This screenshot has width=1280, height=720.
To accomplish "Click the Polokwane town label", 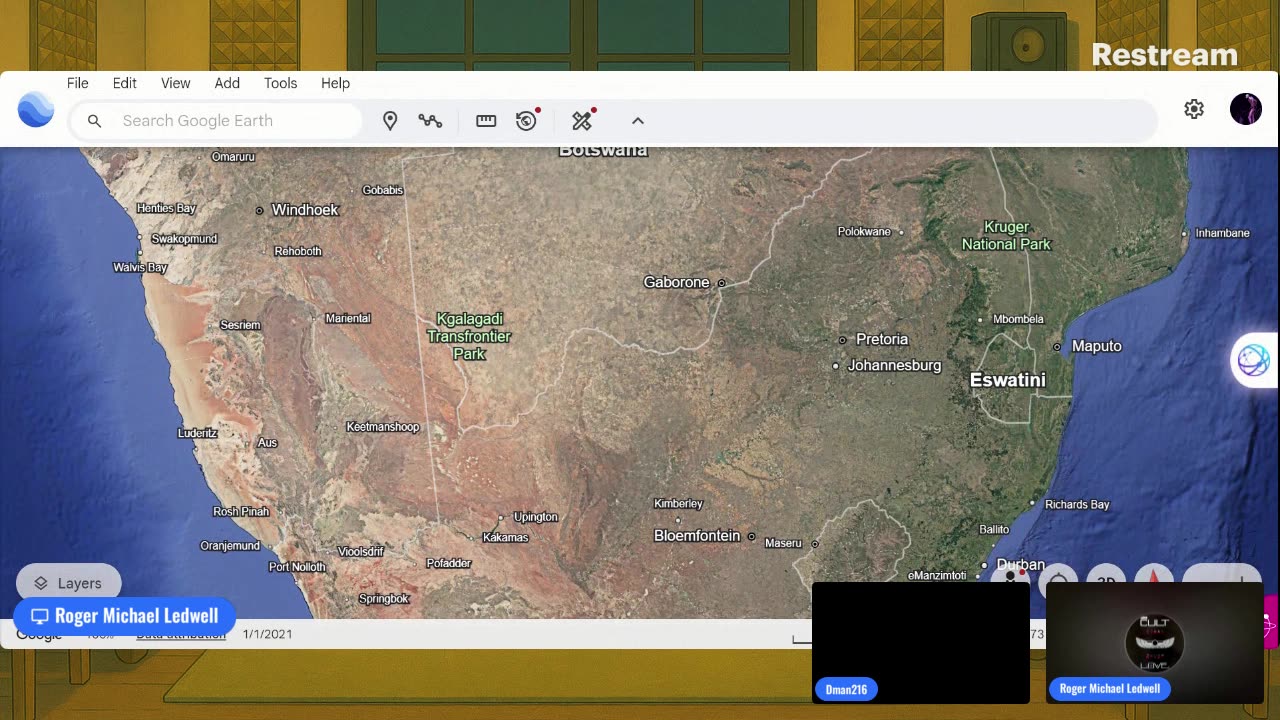I will [864, 232].
